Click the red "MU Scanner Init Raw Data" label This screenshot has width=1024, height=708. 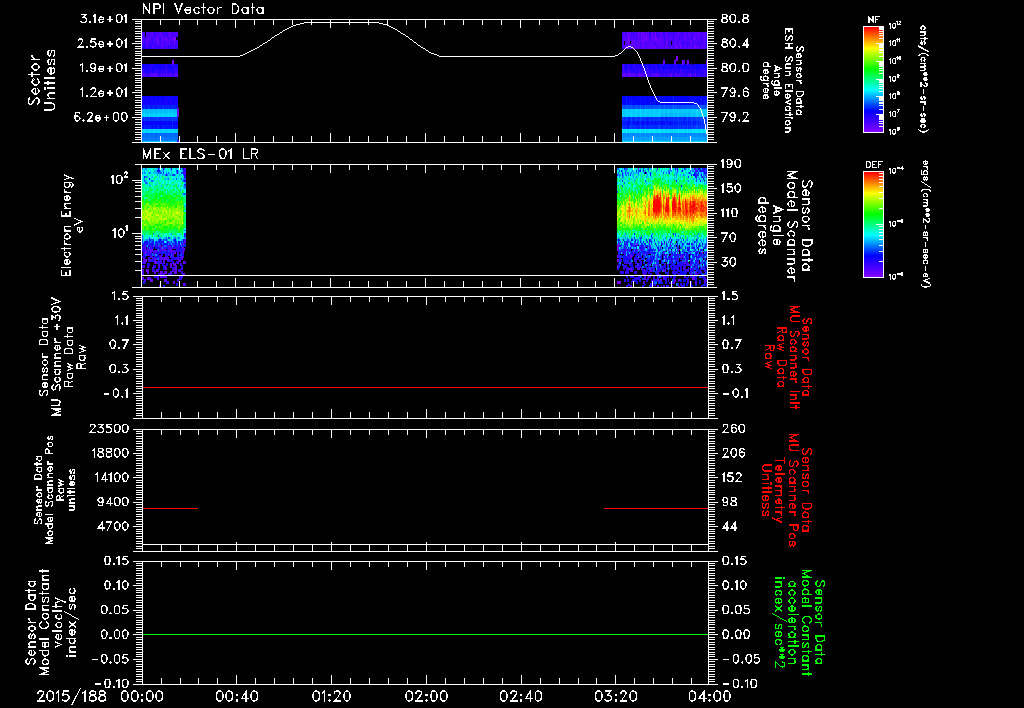(789, 357)
